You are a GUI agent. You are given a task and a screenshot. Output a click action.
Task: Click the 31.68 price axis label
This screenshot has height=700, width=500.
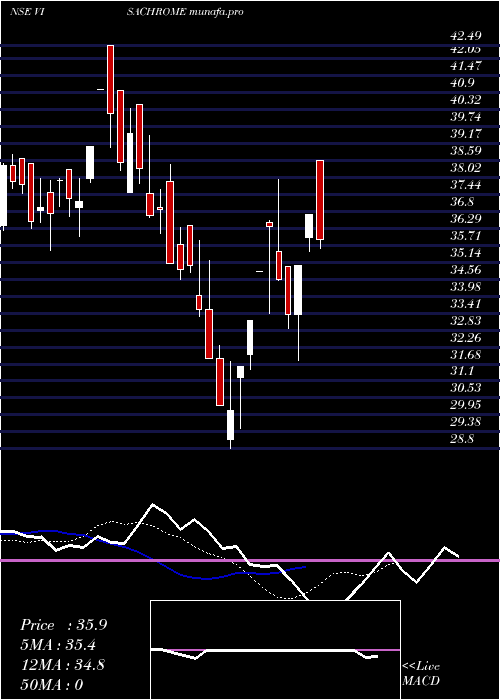[x=466, y=354]
